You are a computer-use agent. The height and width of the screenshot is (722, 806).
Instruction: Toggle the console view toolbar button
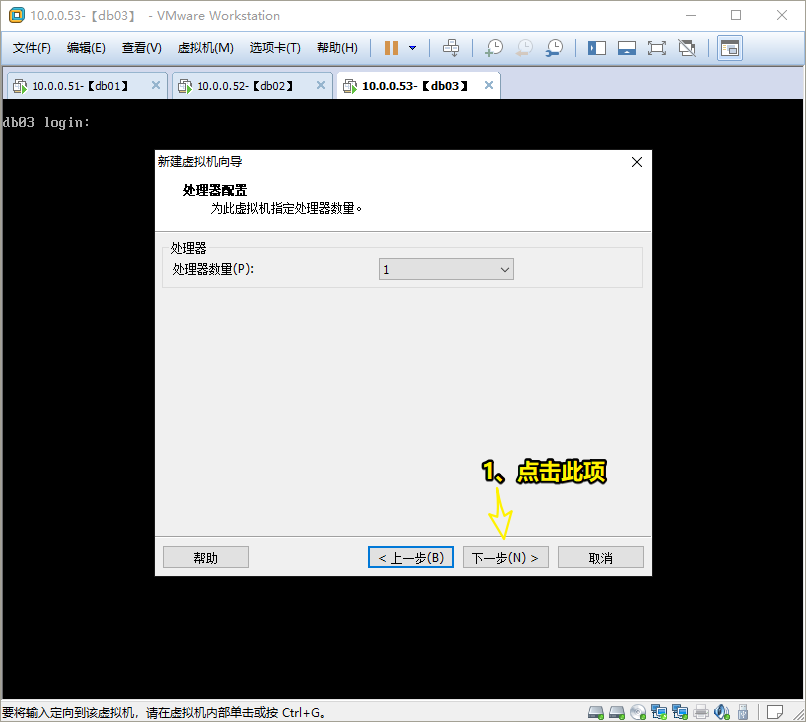click(x=730, y=48)
